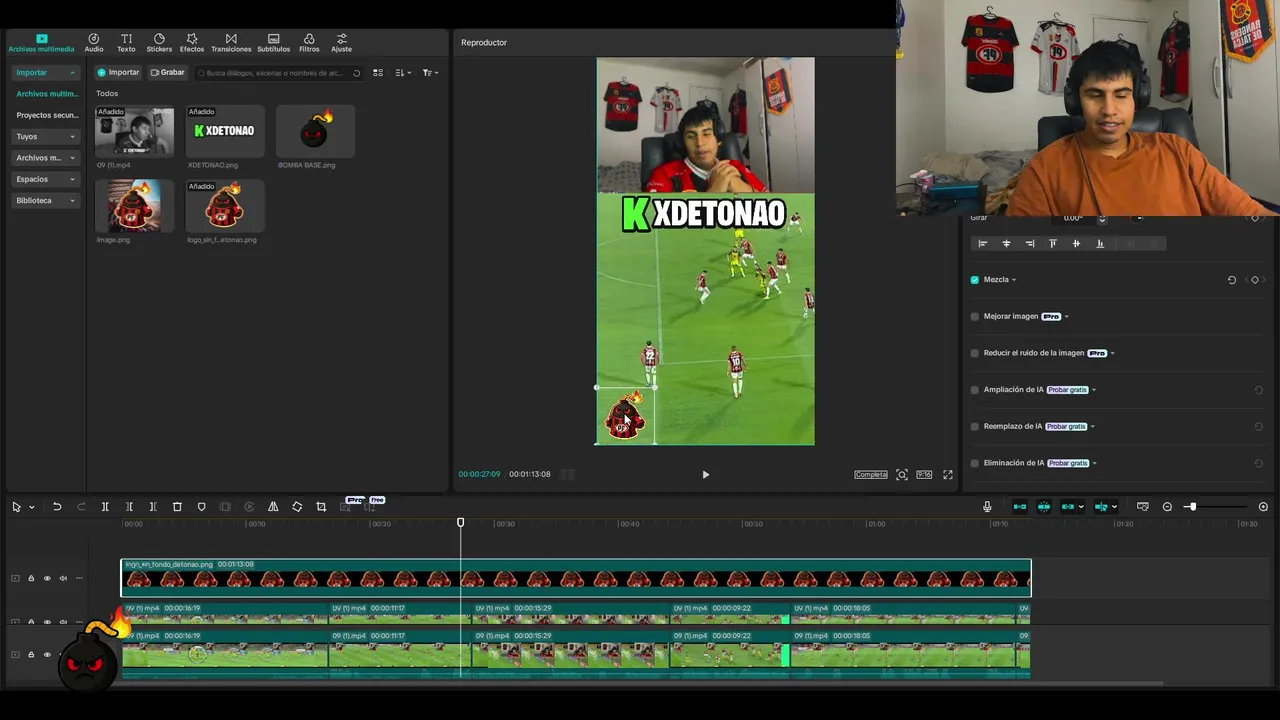Select the image.png media thumbnail
The image size is (1280, 720).
134,206
